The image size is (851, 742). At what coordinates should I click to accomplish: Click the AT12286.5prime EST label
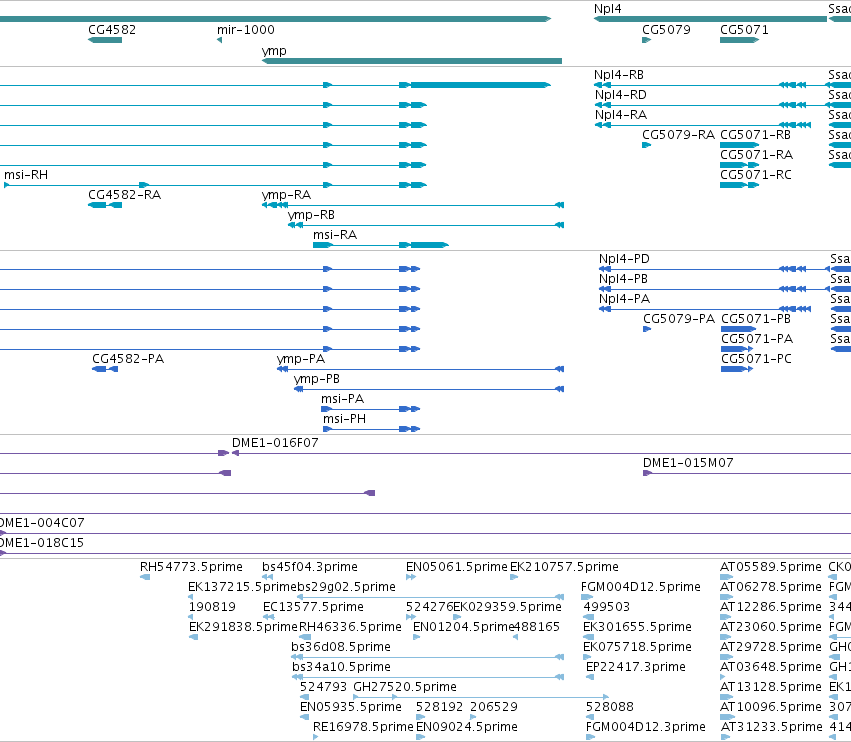tap(771, 607)
